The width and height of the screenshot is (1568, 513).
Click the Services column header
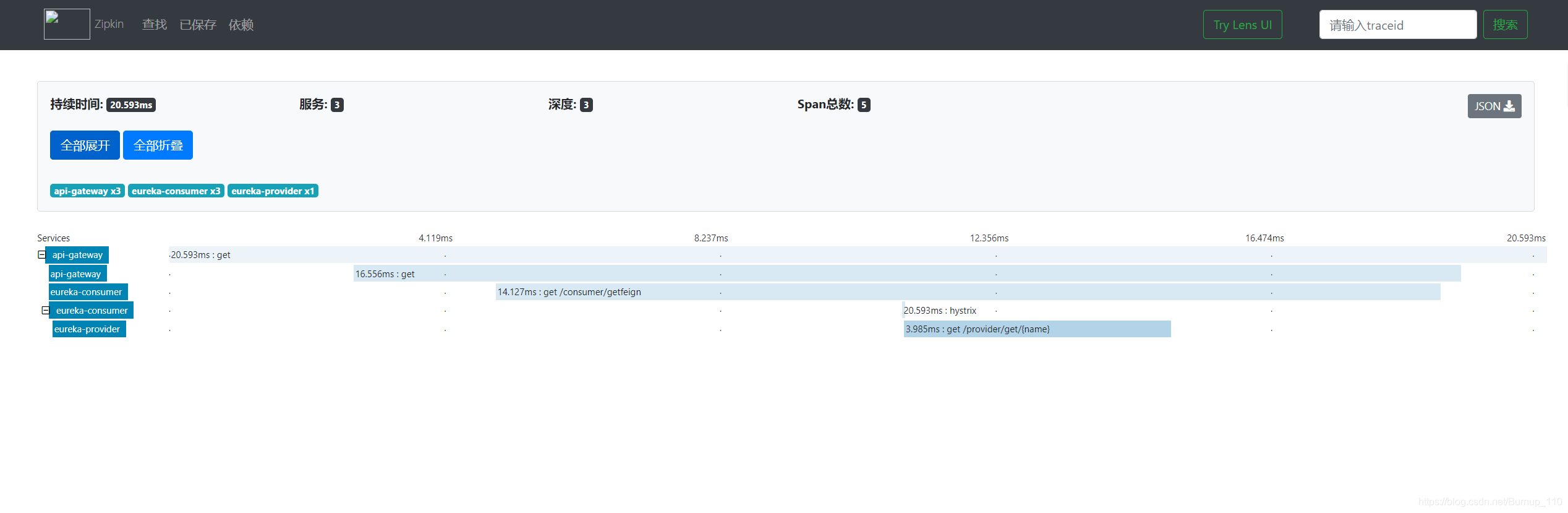(53, 238)
